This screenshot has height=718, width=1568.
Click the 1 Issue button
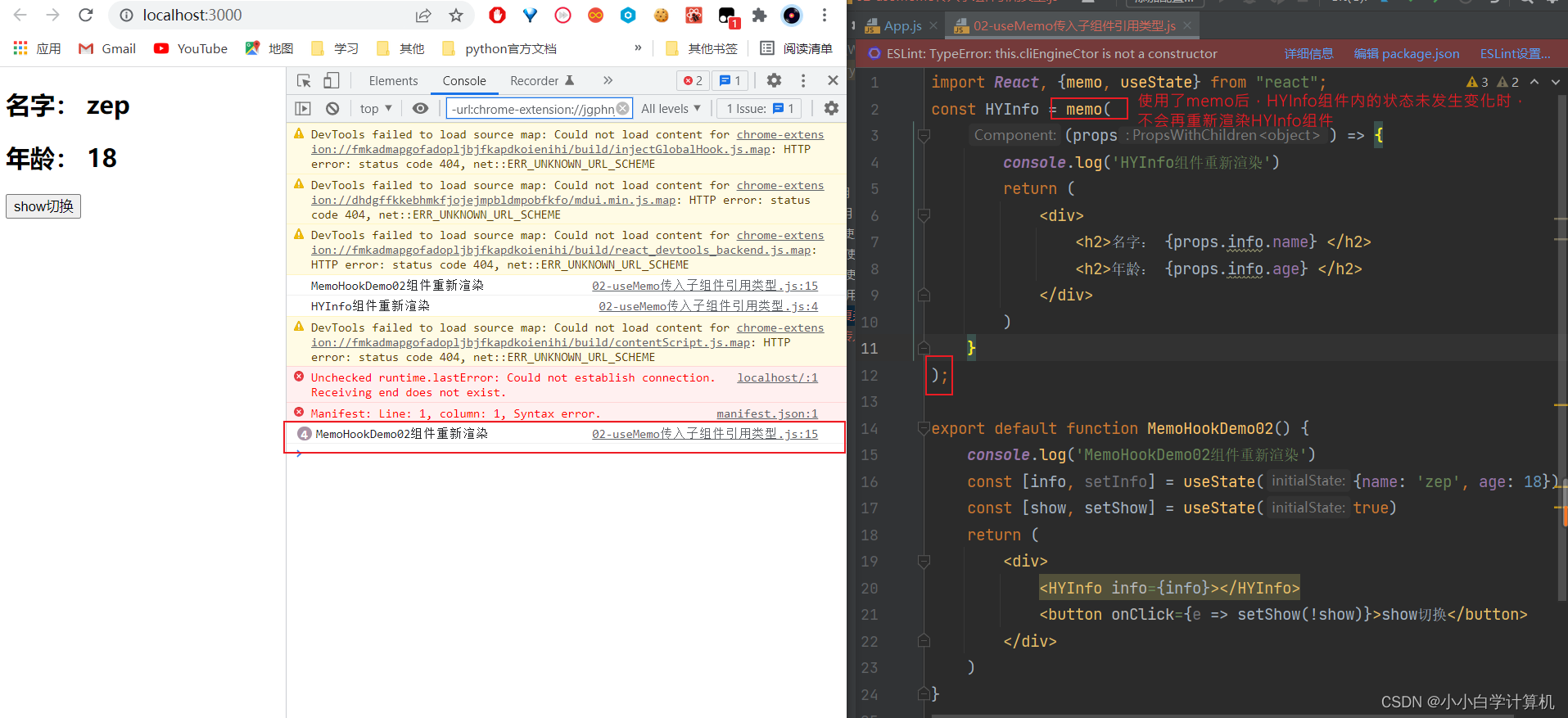click(760, 108)
